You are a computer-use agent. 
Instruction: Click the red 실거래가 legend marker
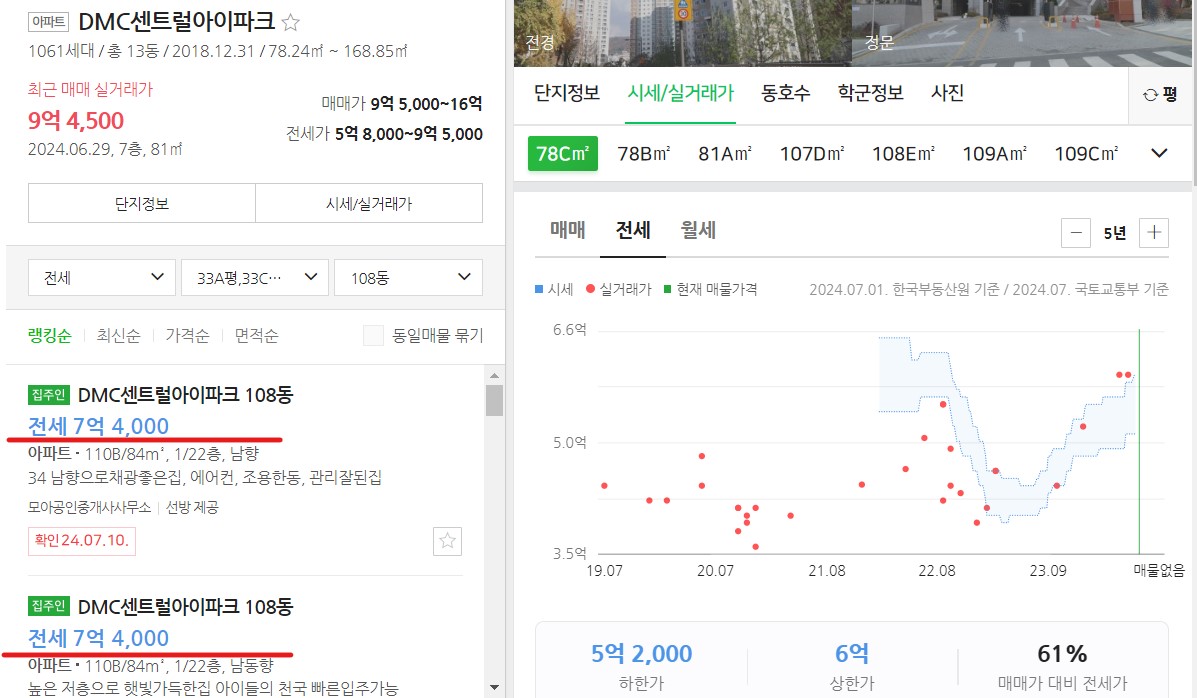[590, 289]
